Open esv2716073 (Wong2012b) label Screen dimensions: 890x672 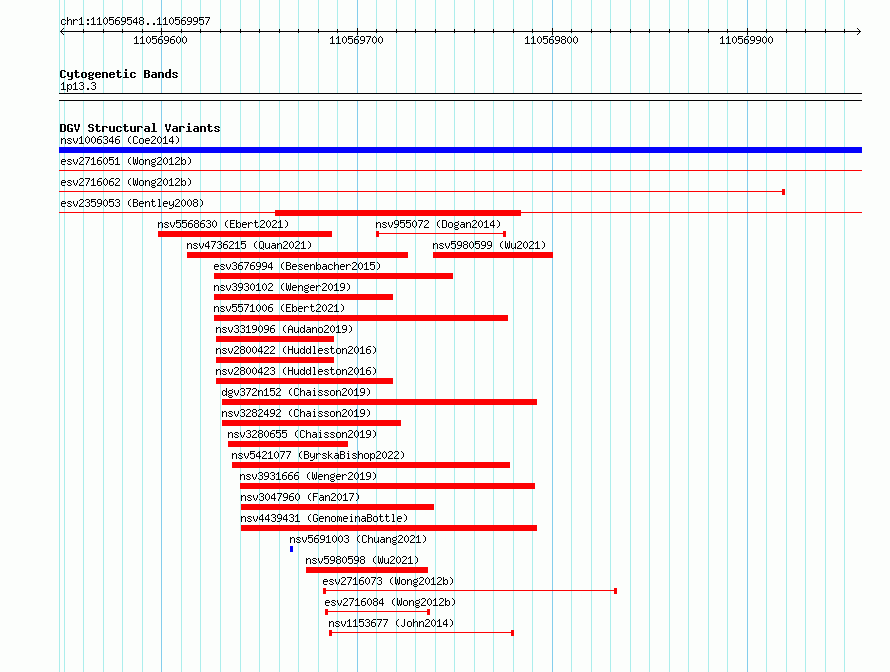(388, 581)
